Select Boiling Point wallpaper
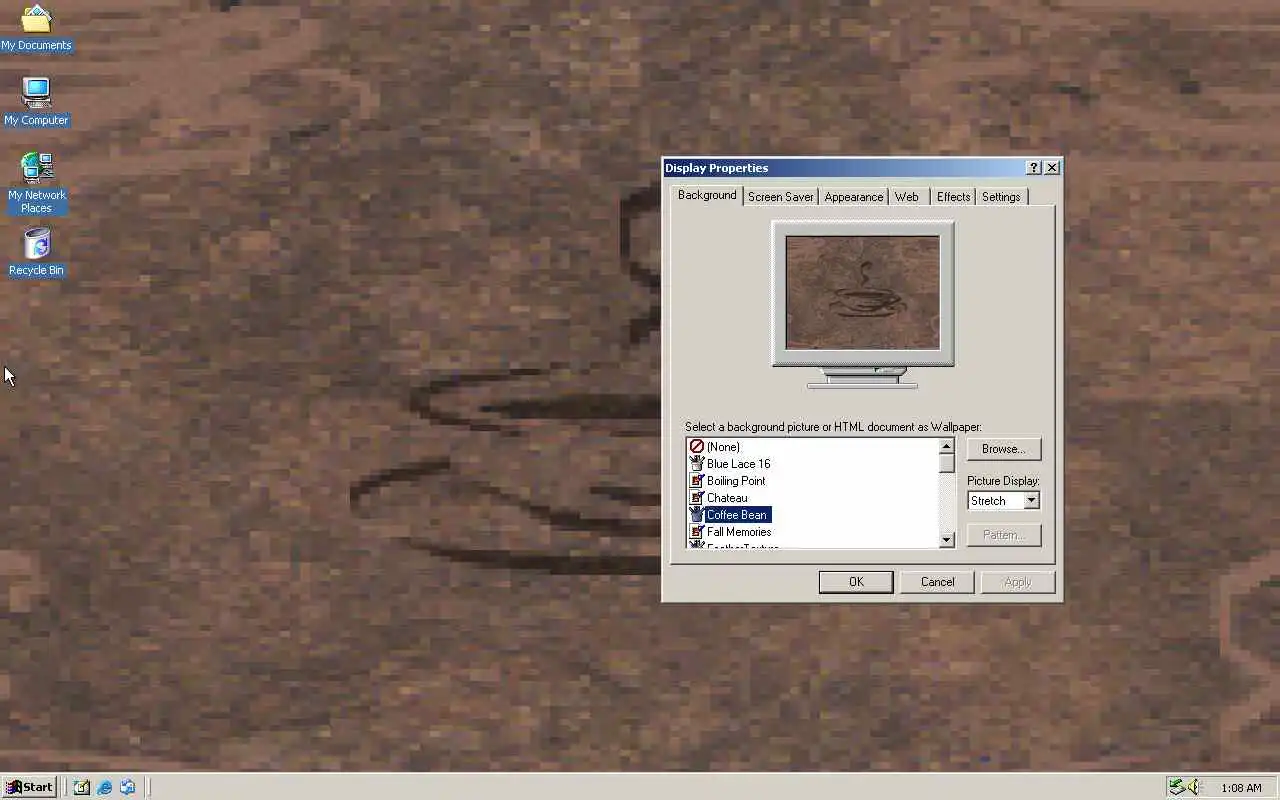 tap(736, 481)
